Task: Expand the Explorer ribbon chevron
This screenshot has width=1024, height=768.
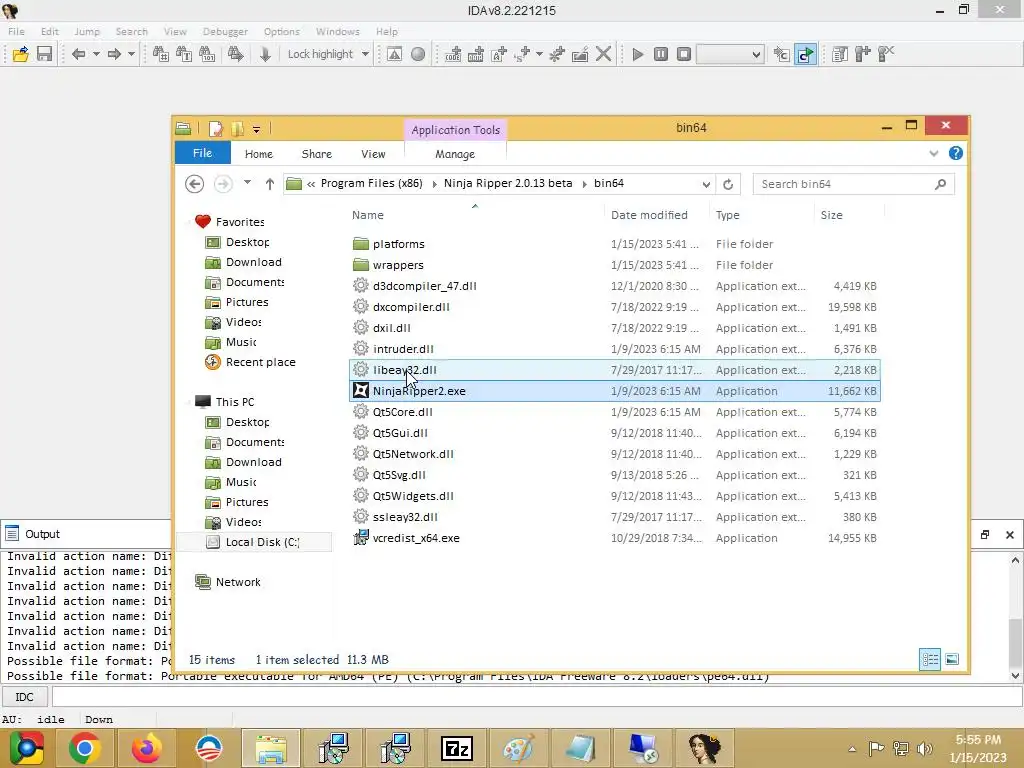Action: point(934,153)
